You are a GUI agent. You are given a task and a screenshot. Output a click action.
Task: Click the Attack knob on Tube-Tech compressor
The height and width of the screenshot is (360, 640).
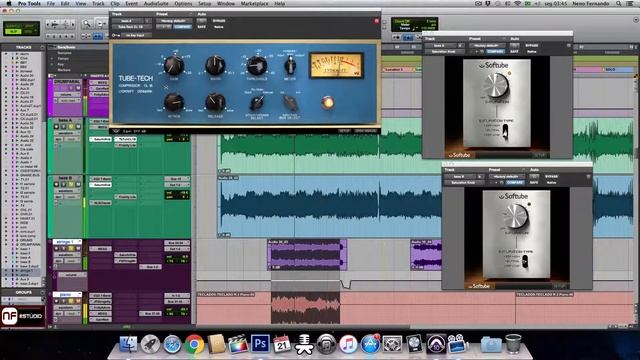click(174, 102)
